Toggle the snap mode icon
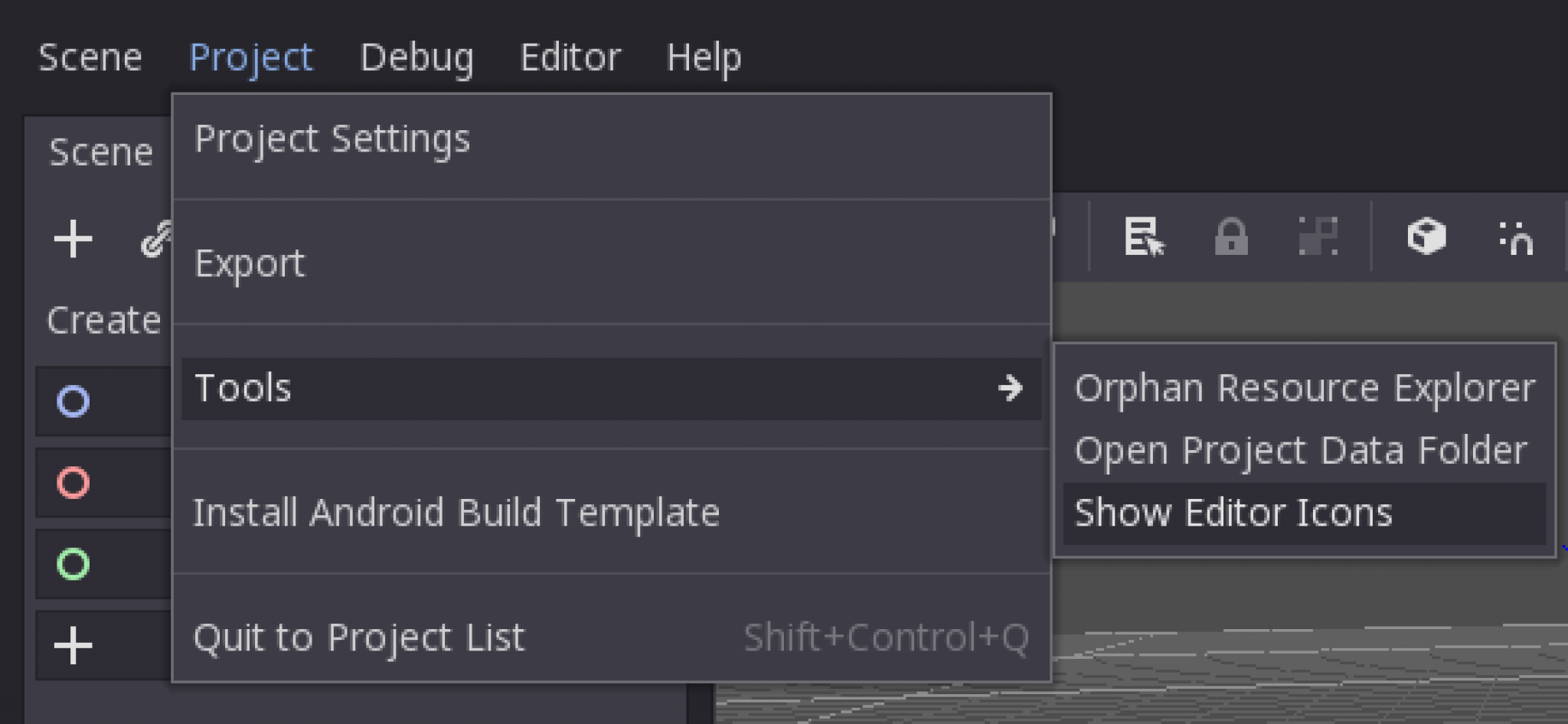Viewport: 1568px width, 724px height. 1515,237
